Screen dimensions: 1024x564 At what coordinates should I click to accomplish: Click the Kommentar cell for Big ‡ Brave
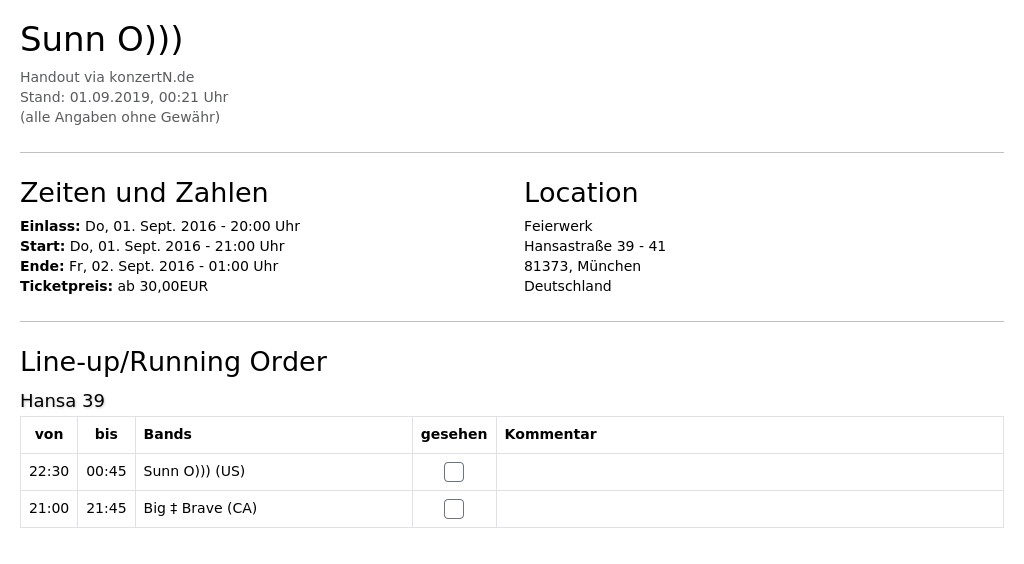750,509
